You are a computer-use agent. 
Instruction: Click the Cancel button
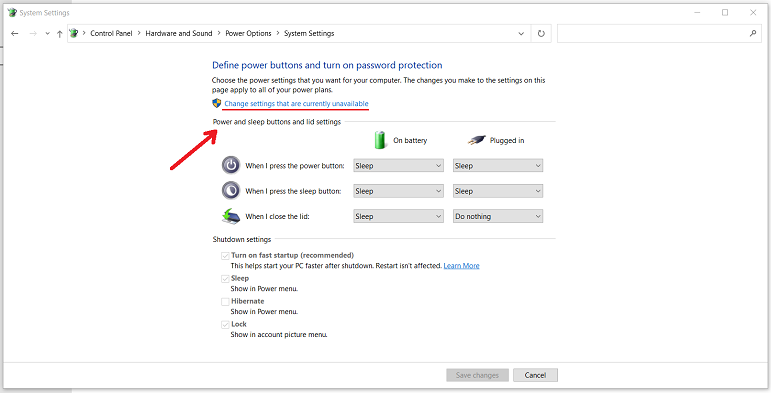(x=535, y=375)
